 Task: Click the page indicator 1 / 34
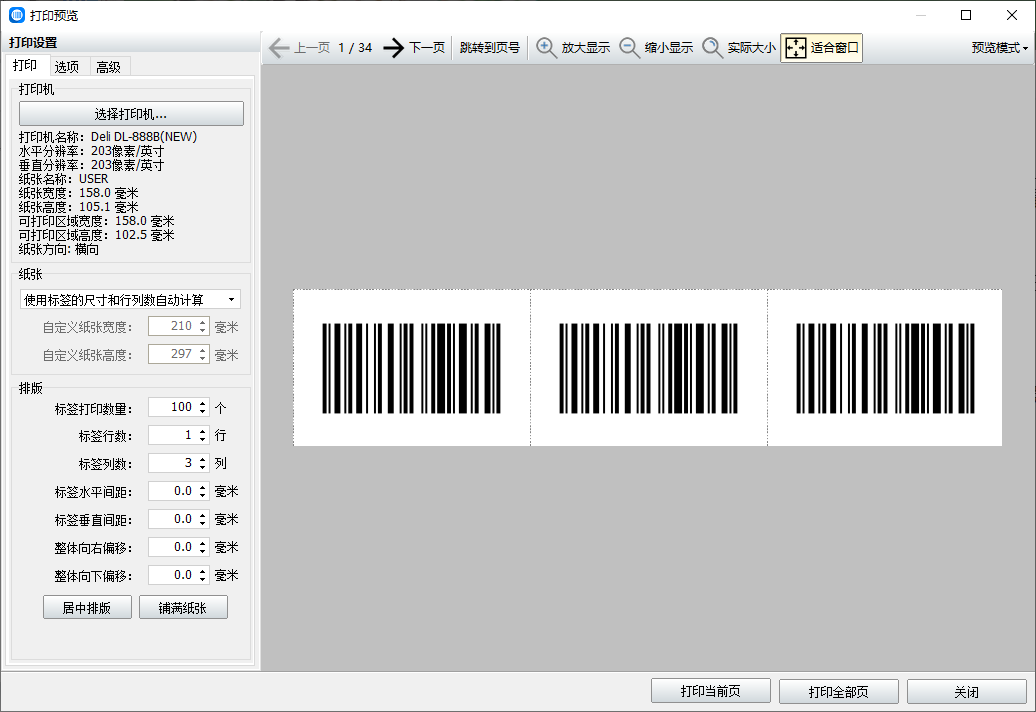pos(355,48)
